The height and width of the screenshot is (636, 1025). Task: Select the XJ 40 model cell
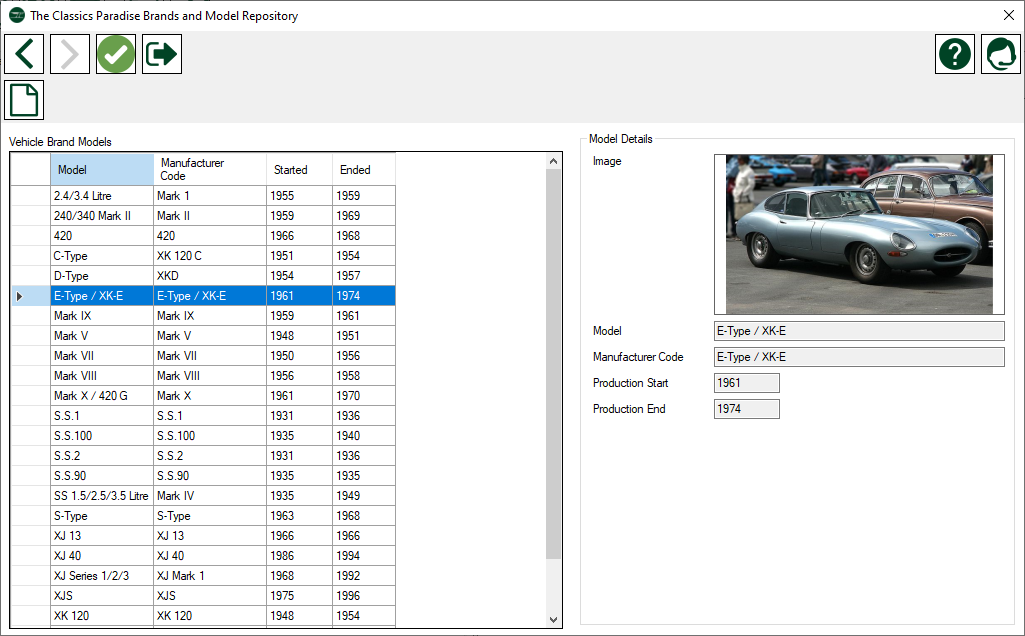102,556
